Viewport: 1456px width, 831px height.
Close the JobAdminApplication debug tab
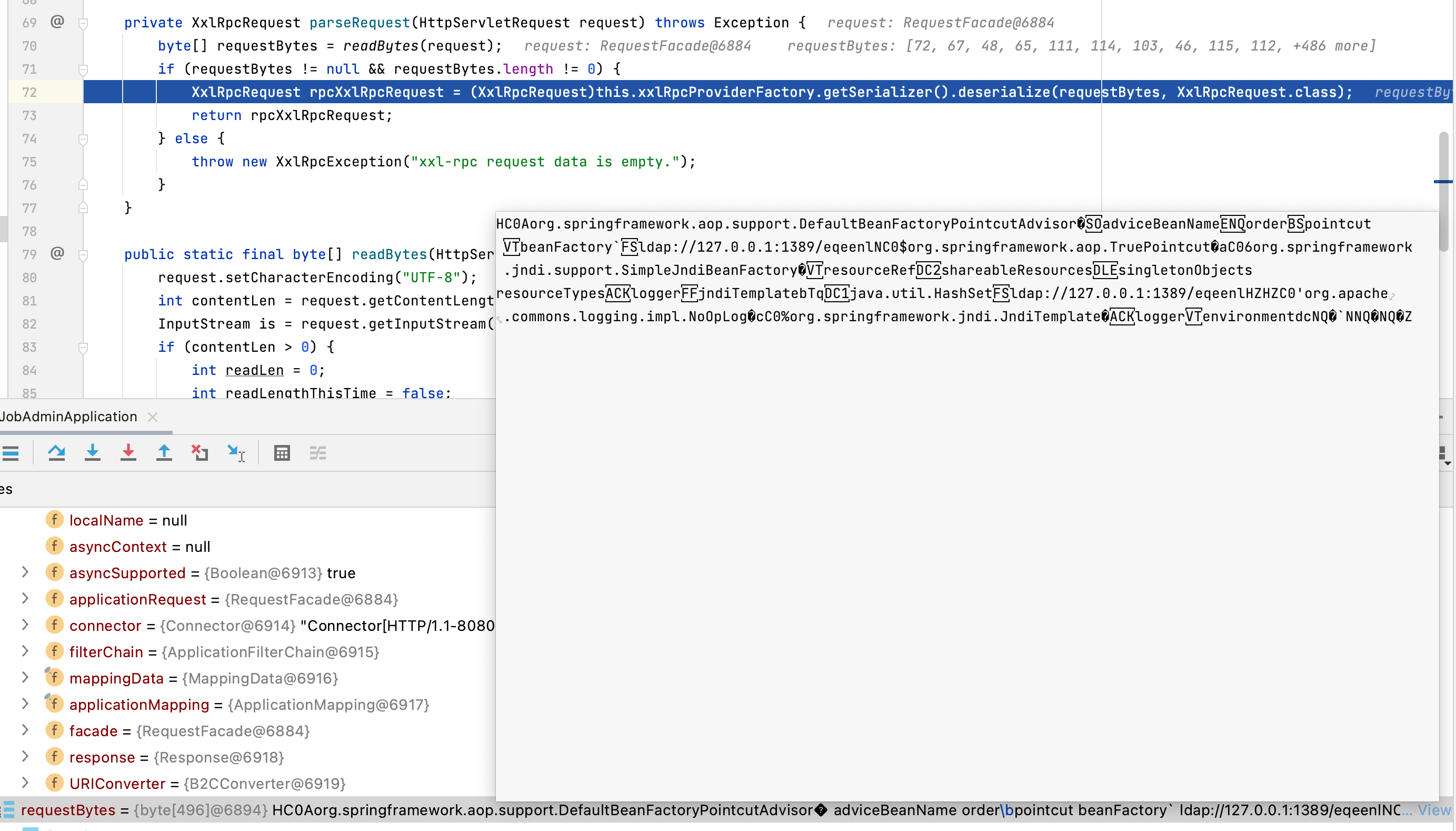pos(152,417)
